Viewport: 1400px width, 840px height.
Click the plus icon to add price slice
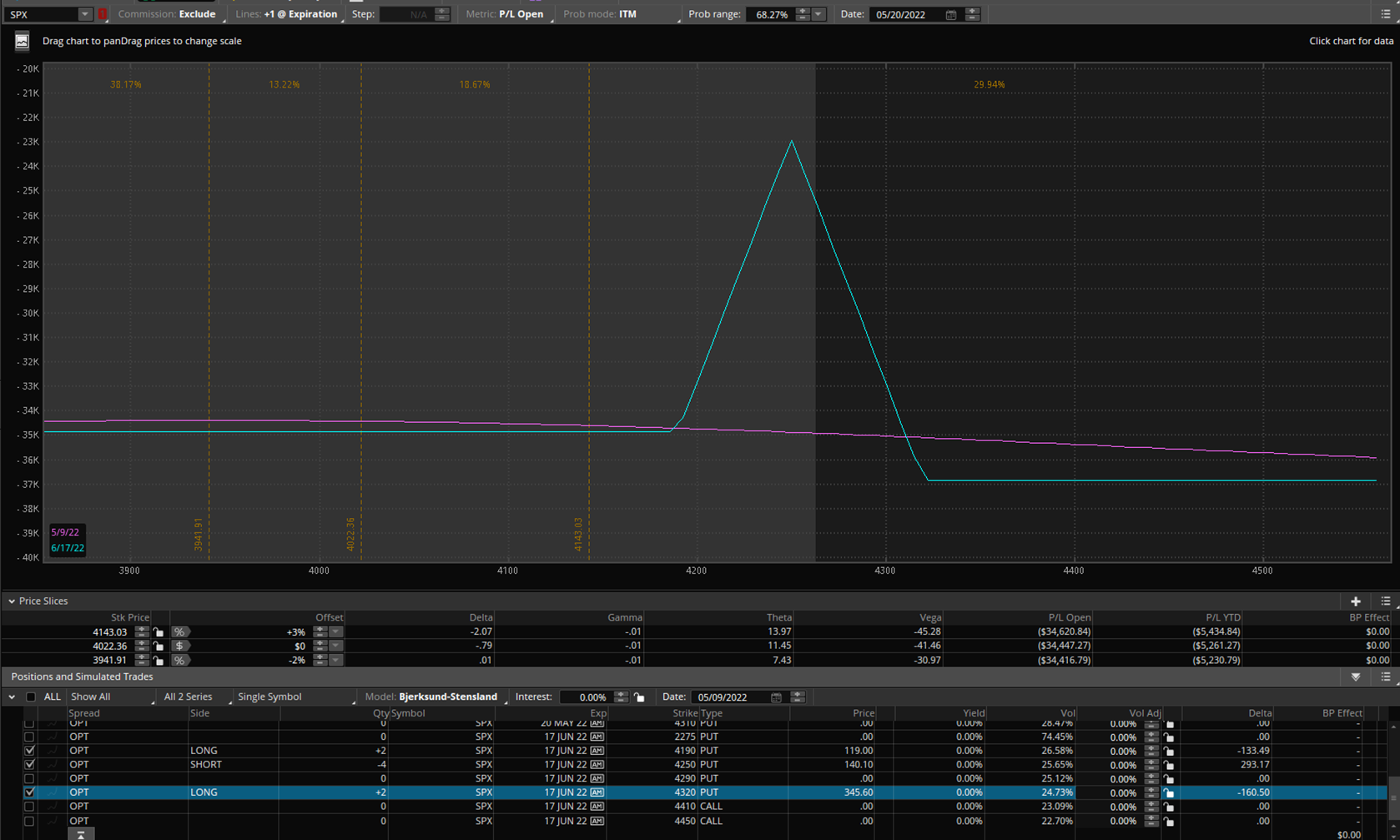[x=1355, y=601]
